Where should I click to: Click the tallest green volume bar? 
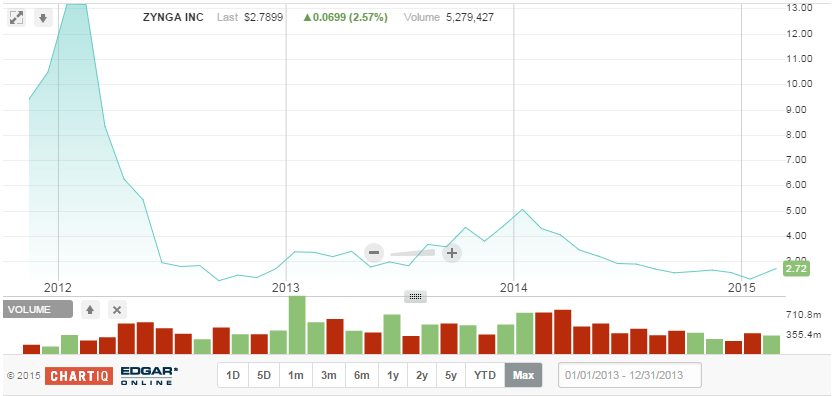coord(297,325)
